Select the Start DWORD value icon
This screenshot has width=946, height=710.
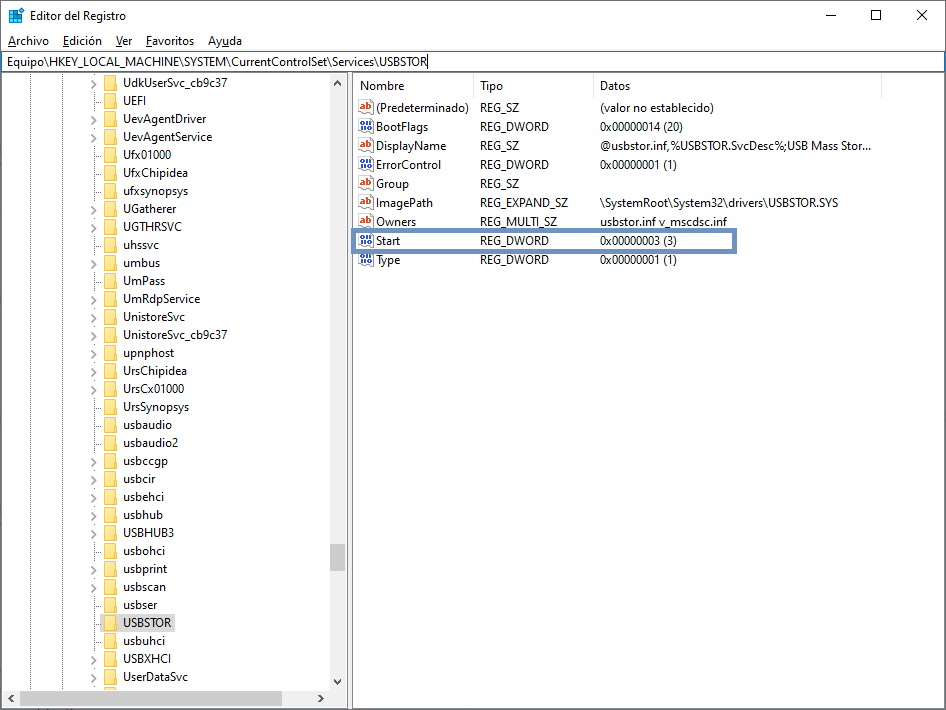(x=366, y=241)
